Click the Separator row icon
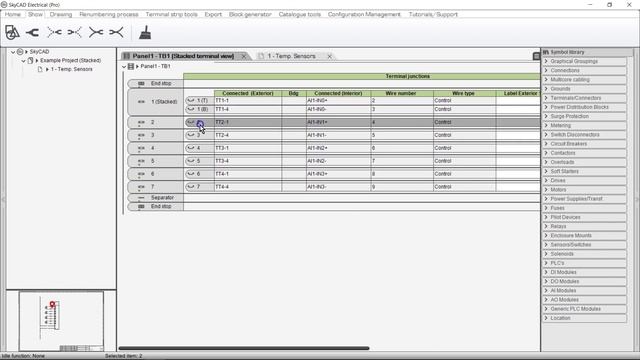 click(141, 198)
